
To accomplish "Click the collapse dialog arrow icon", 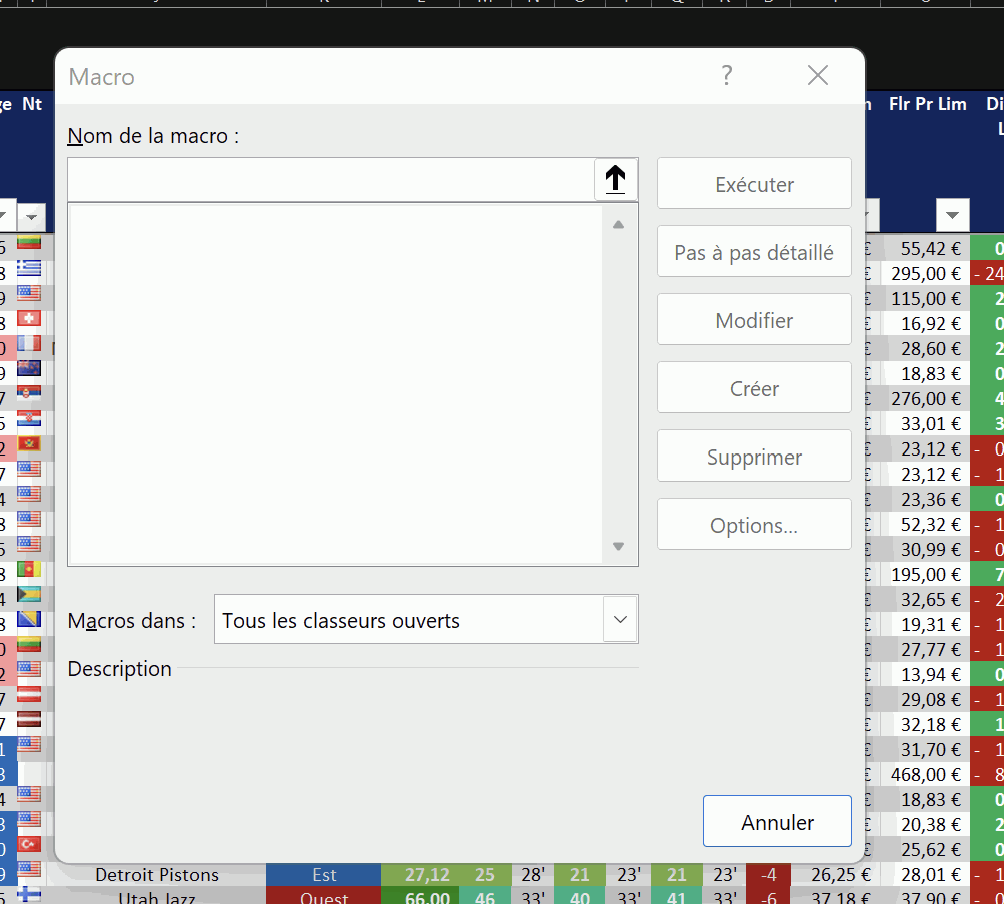I will point(615,179).
